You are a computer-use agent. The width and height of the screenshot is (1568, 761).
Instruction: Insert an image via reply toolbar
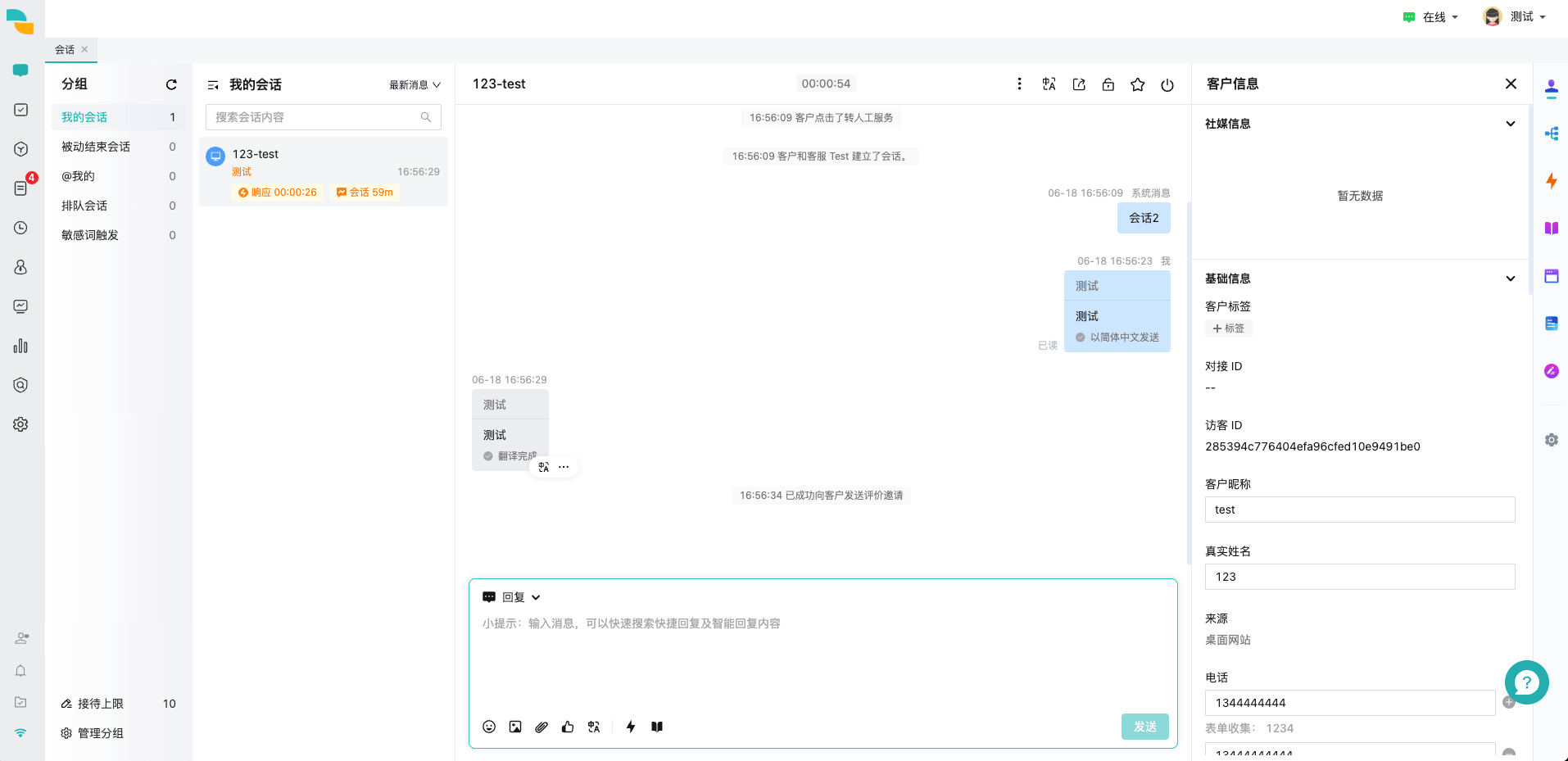[x=515, y=727]
